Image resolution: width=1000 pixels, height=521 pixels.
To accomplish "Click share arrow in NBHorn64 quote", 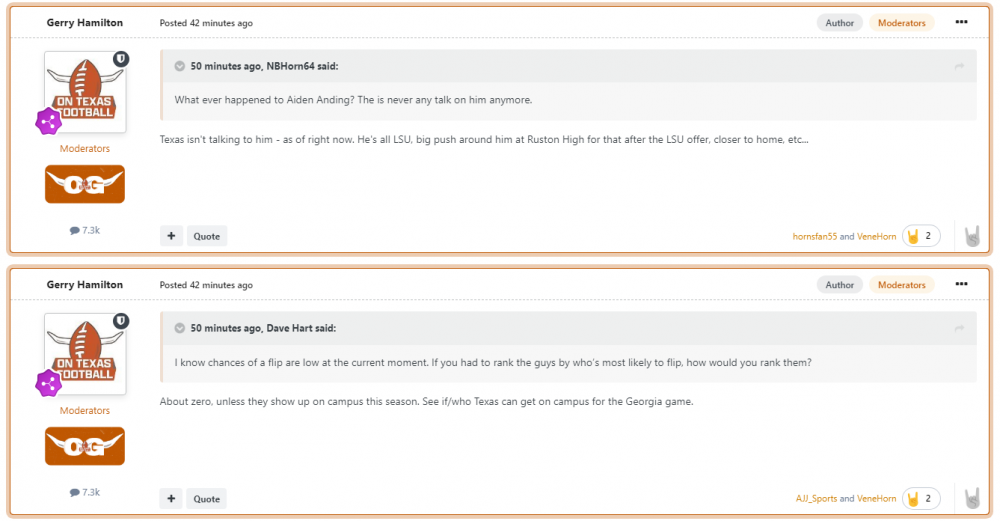I will click(x=959, y=66).
